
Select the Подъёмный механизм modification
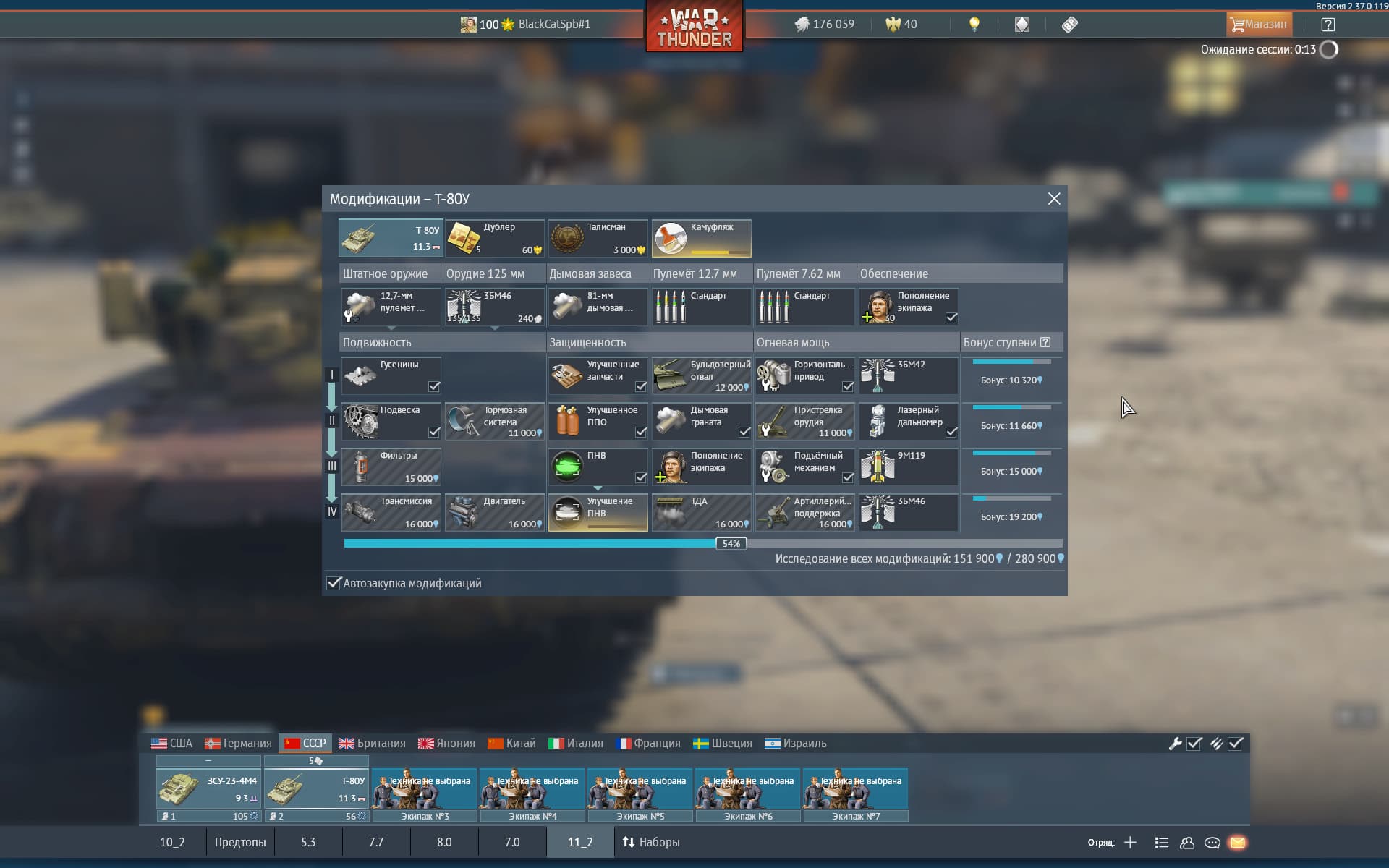pyautogui.click(x=804, y=467)
